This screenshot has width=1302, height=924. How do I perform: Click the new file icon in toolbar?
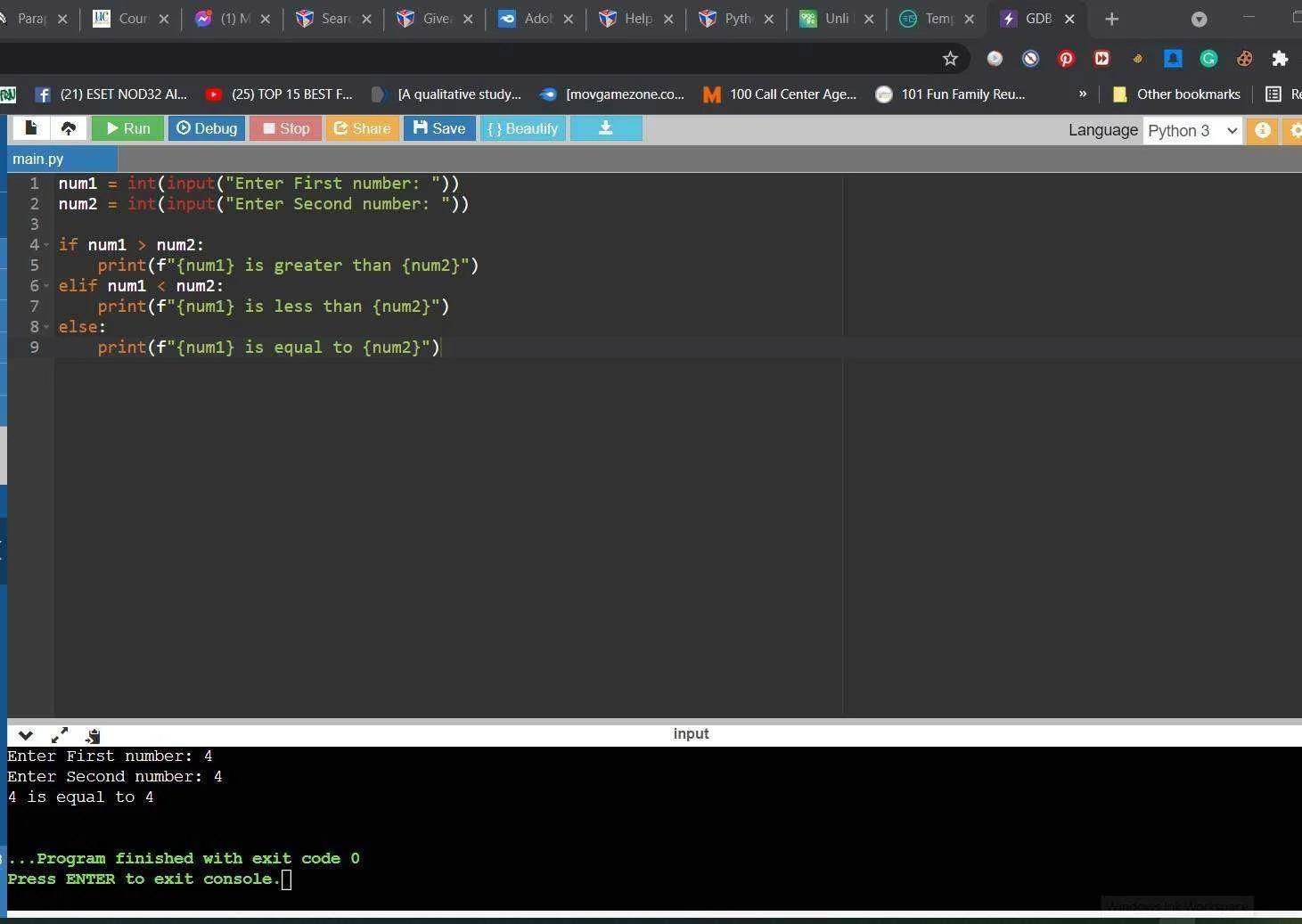pos(30,128)
